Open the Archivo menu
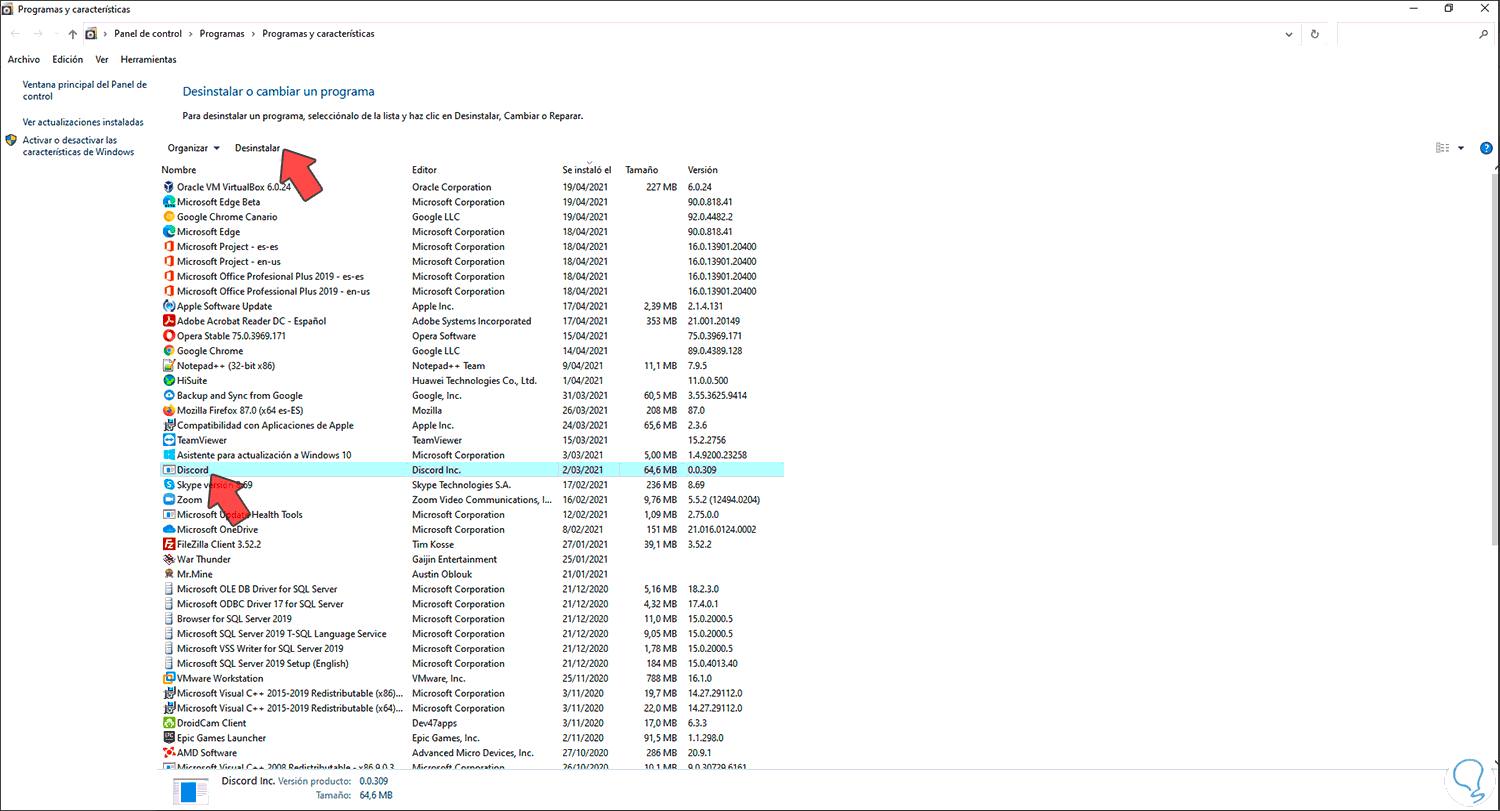Screen dimensions: 1500x811 tap(24, 60)
